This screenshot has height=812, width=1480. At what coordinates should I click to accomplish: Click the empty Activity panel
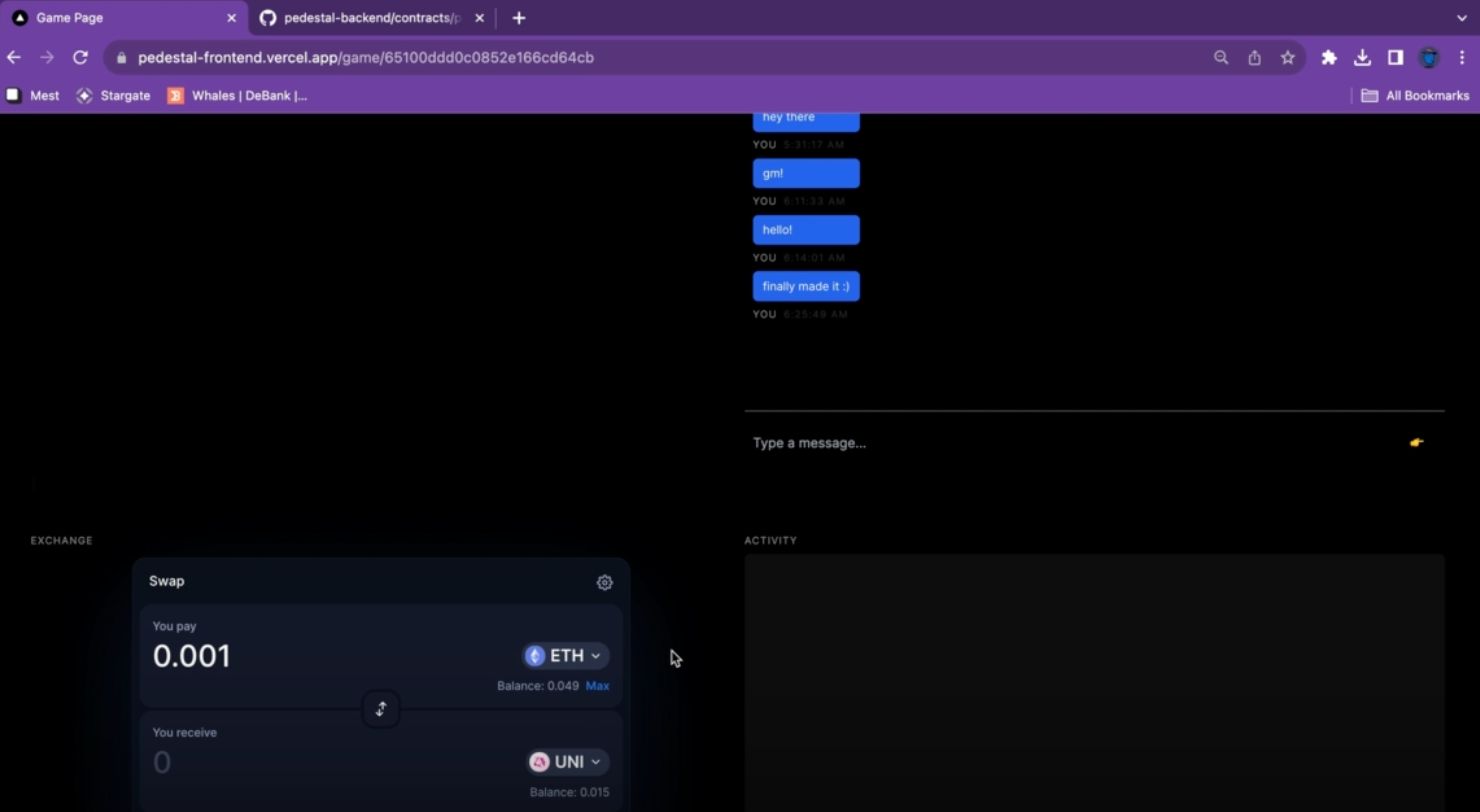[x=1094, y=683]
